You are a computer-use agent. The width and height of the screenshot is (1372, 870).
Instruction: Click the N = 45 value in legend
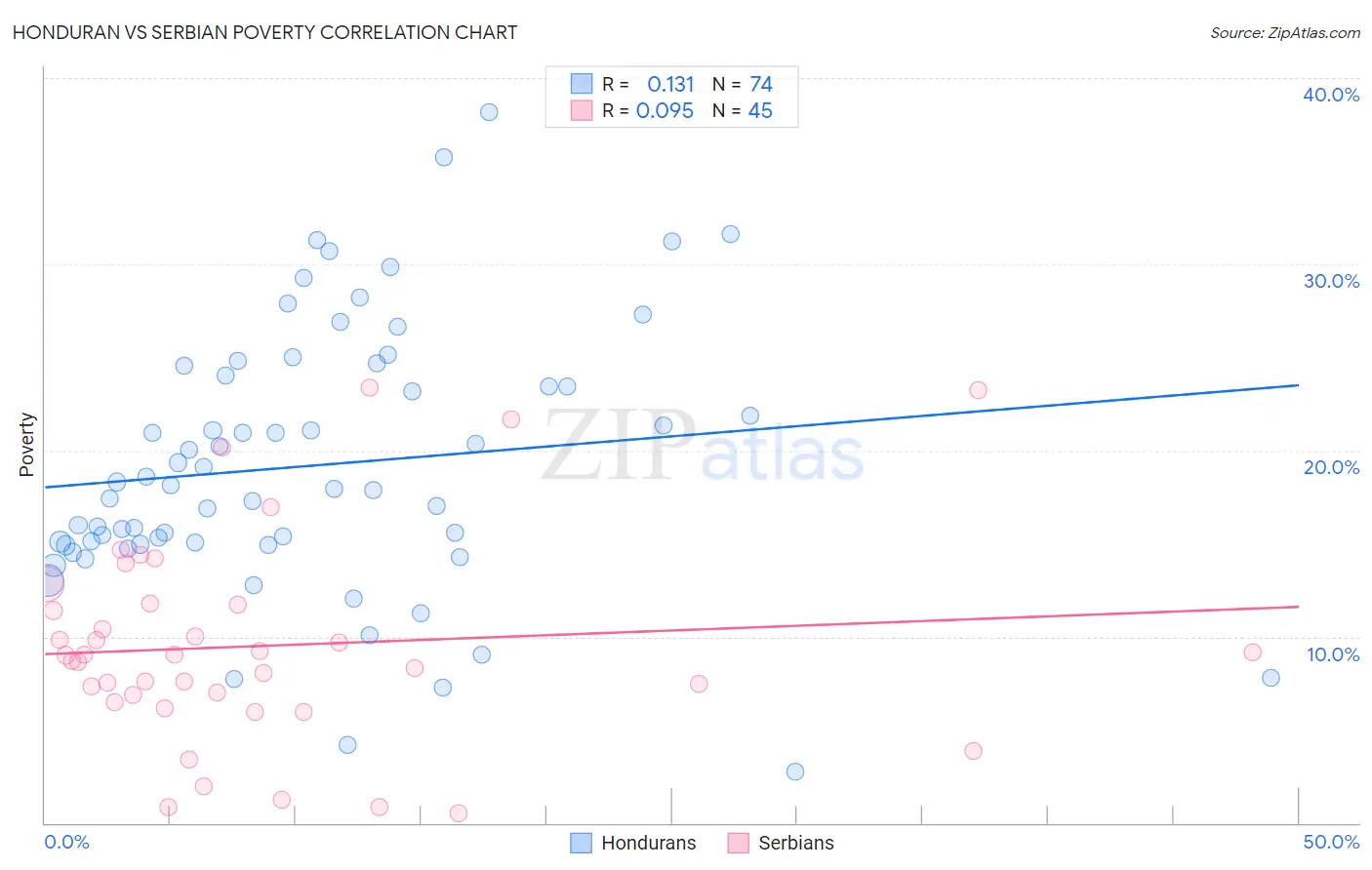pyautogui.click(x=743, y=110)
